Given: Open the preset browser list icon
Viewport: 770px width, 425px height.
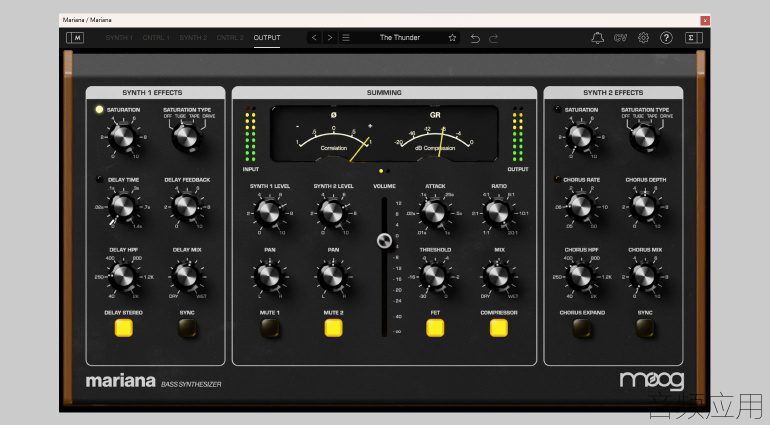Looking at the screenshot, I should point(346,38).
